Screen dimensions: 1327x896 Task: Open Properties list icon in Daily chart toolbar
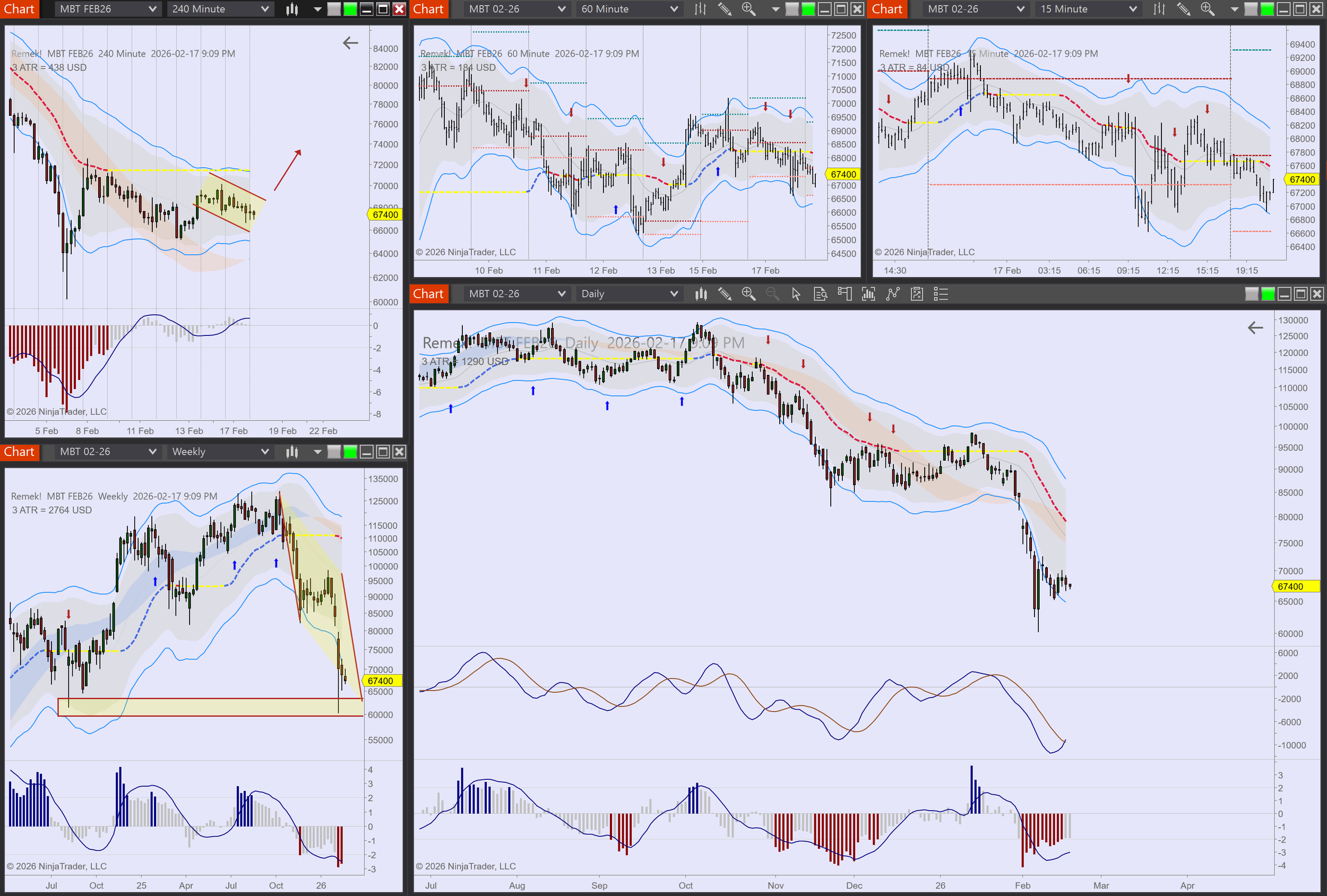[x=941, y=294]
